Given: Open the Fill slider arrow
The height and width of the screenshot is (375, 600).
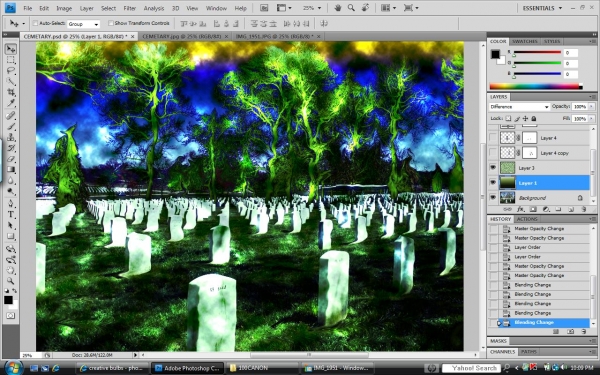Looking at the screenshot, I should [x=592, y=119].
